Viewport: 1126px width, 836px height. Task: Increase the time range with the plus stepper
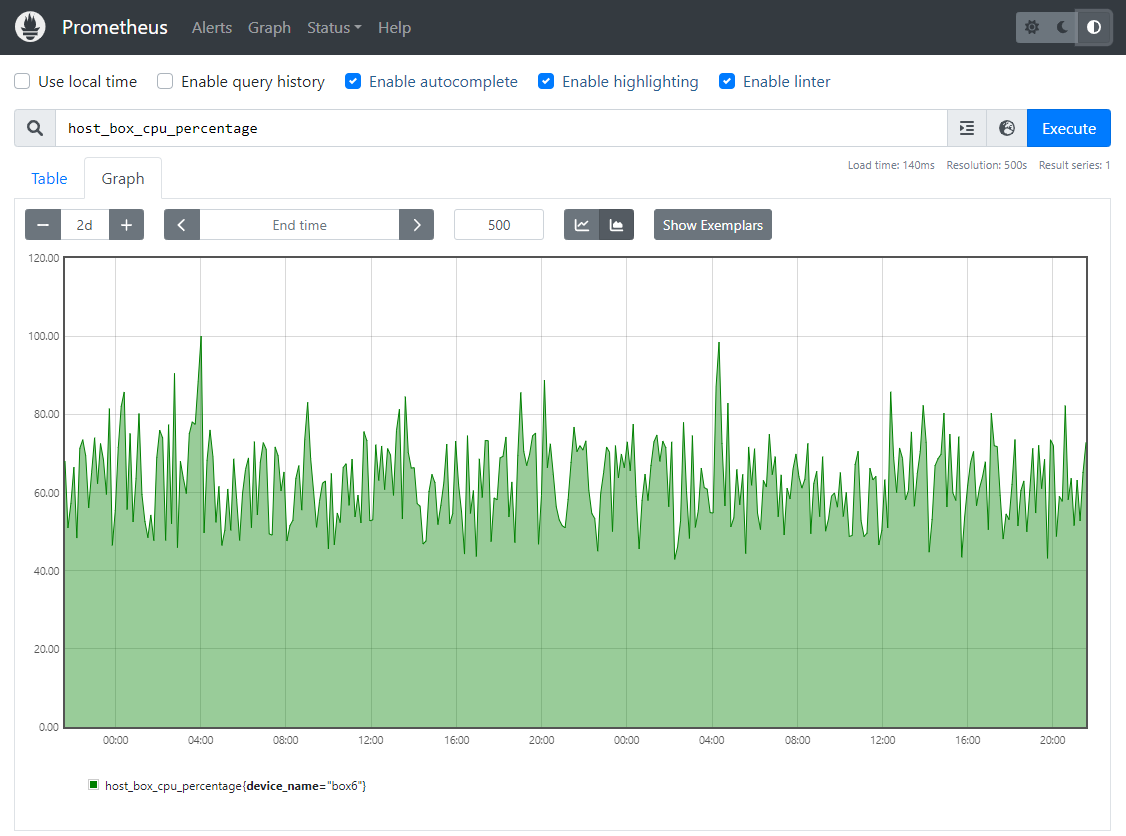(x=126, y=224)
